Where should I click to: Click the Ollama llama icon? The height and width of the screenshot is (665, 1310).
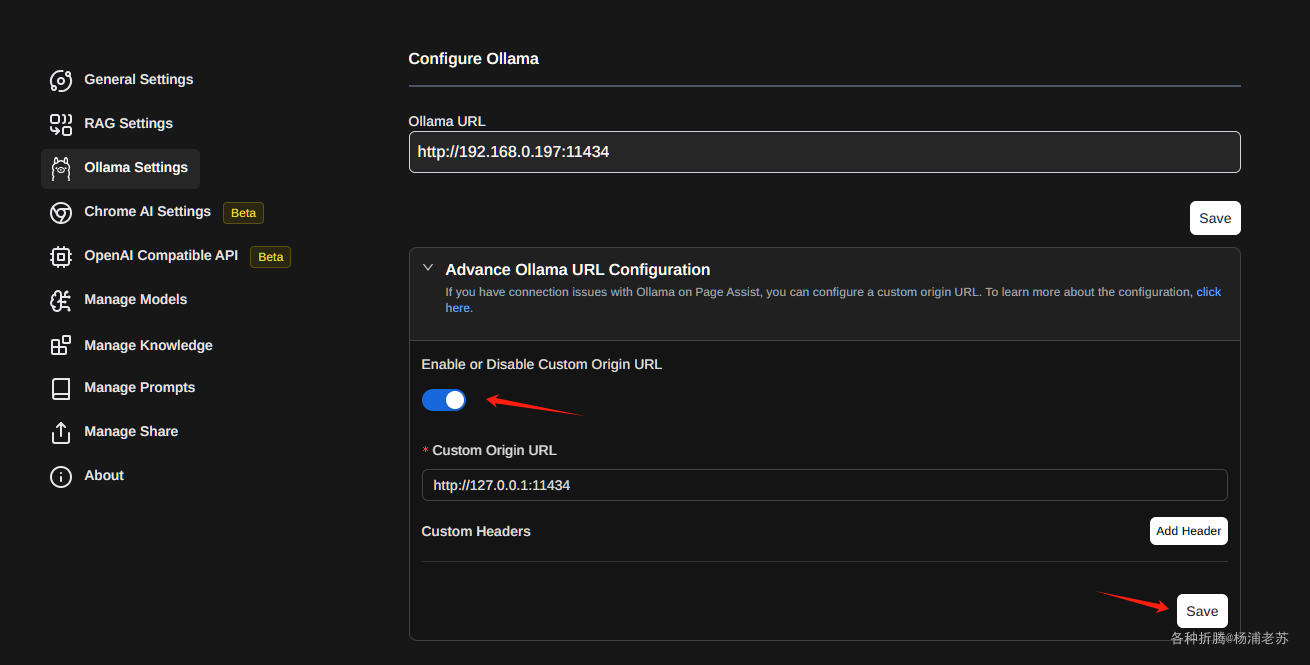(61, 168)
